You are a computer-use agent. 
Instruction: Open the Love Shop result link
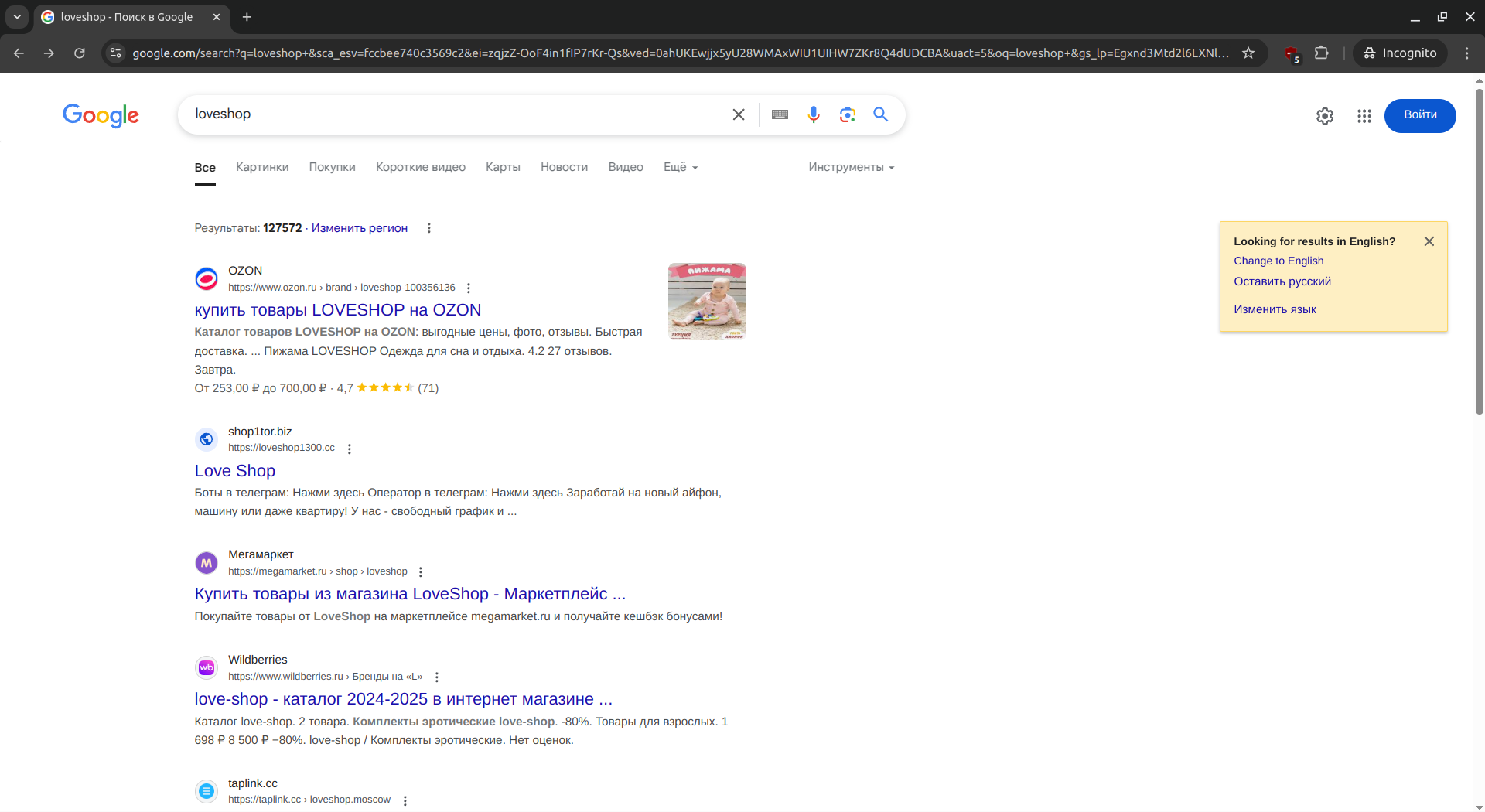[235, 471]
